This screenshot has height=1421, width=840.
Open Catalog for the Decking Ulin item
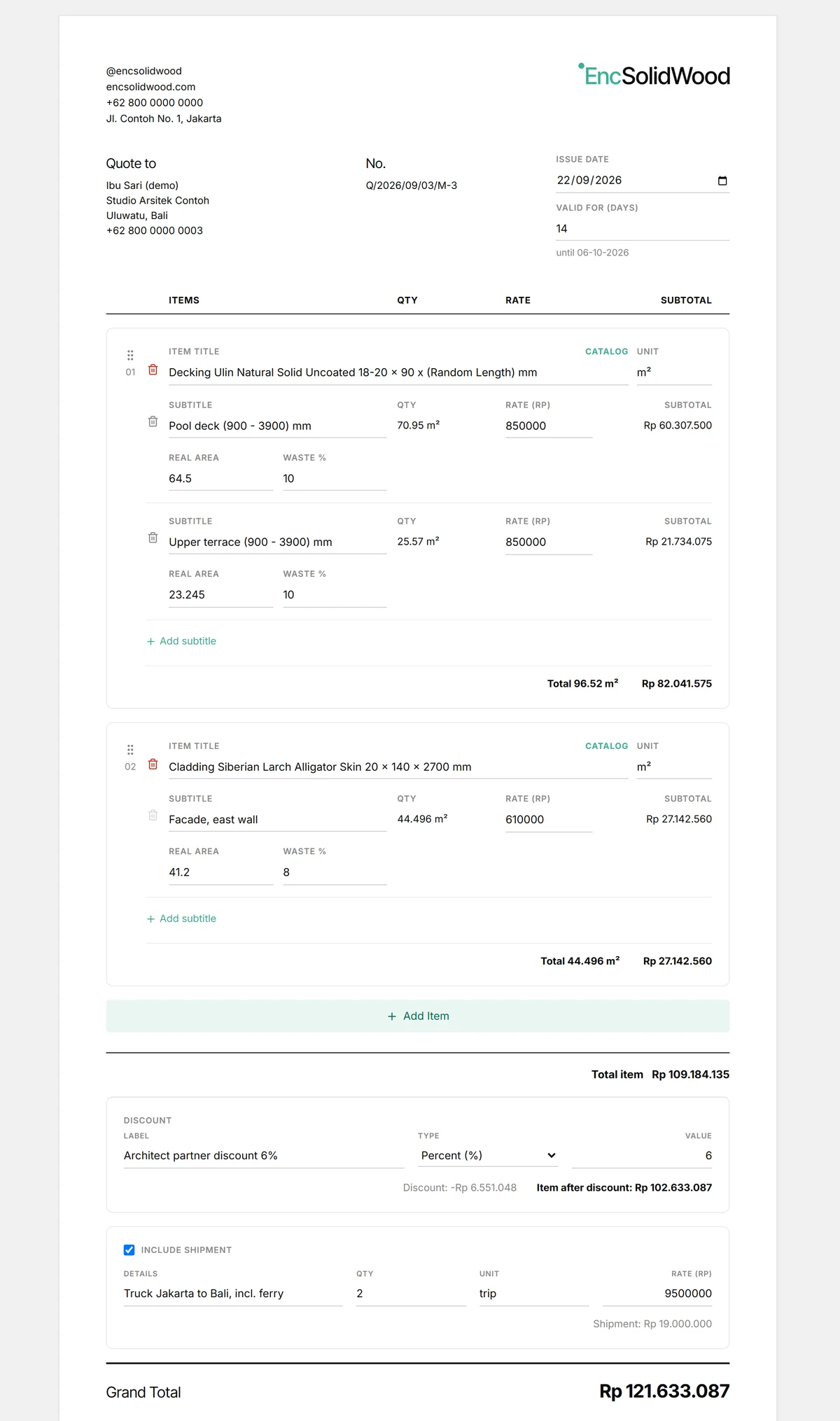click(606, 351)
